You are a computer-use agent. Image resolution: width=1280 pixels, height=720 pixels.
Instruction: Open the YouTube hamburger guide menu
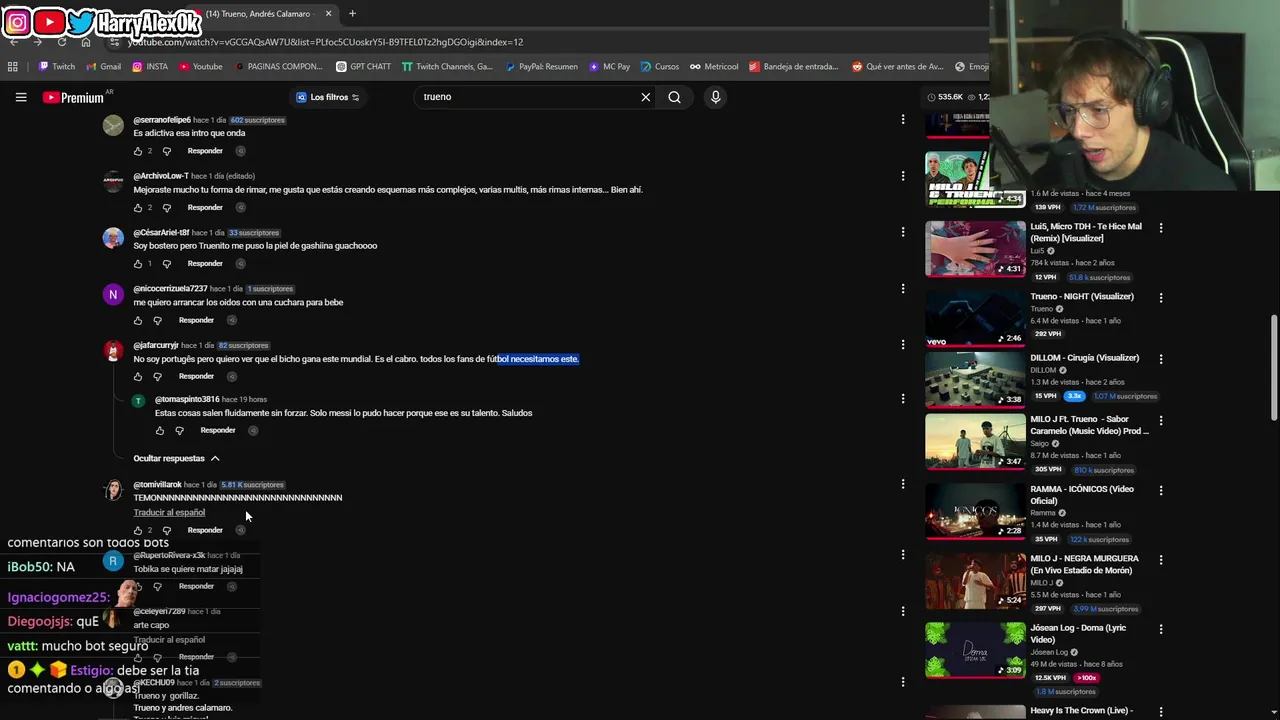click(20, 97)
